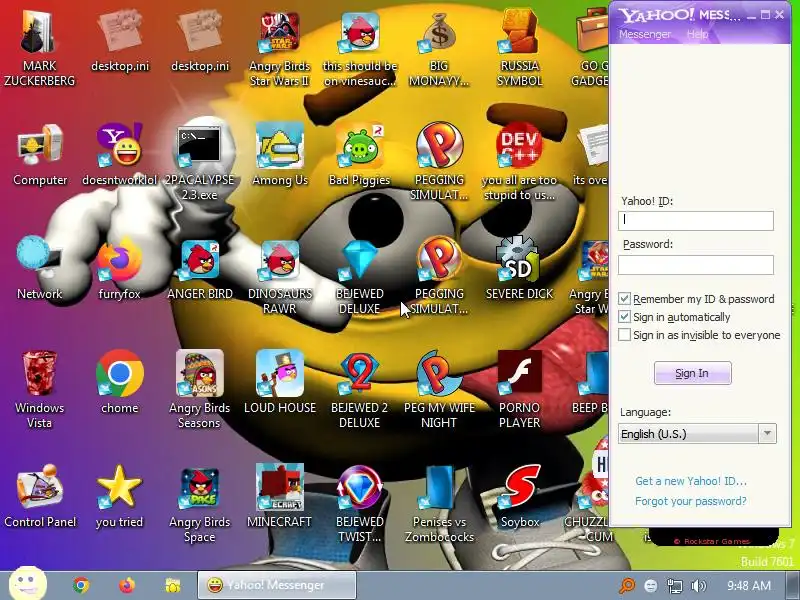
Task: Open the Help menu in Yahoo Messenger
Action: coord(697,34)
